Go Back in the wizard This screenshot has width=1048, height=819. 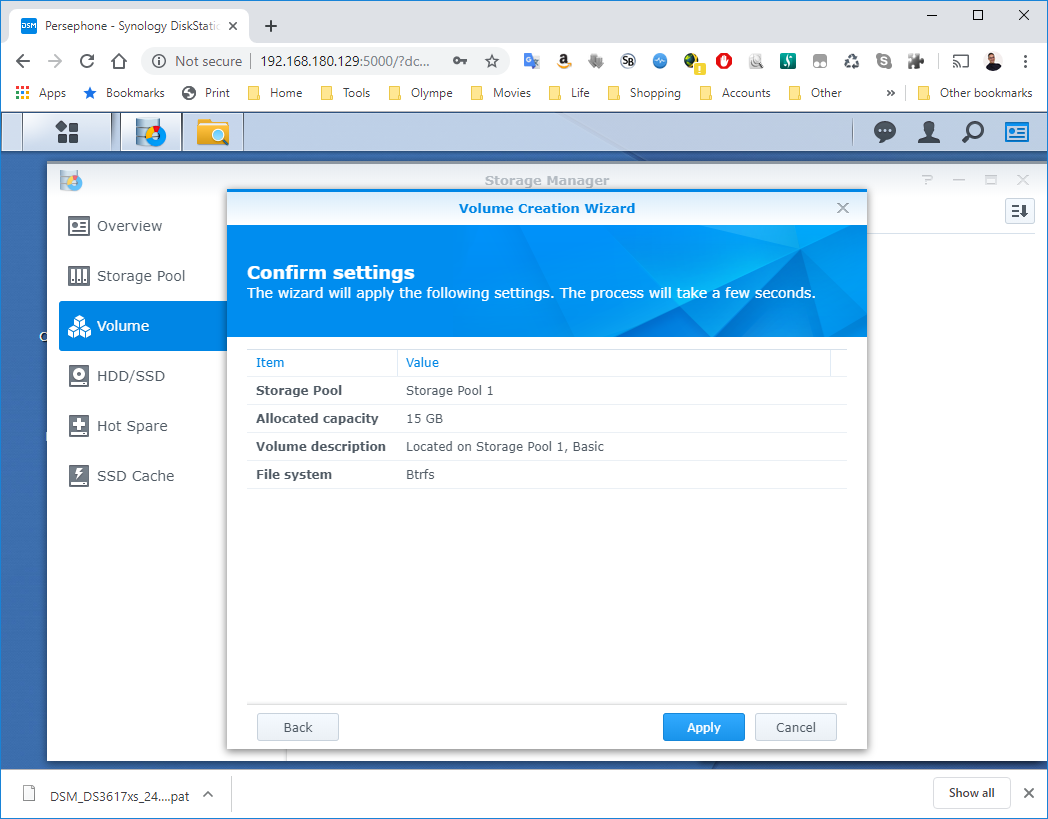[298, 727]
